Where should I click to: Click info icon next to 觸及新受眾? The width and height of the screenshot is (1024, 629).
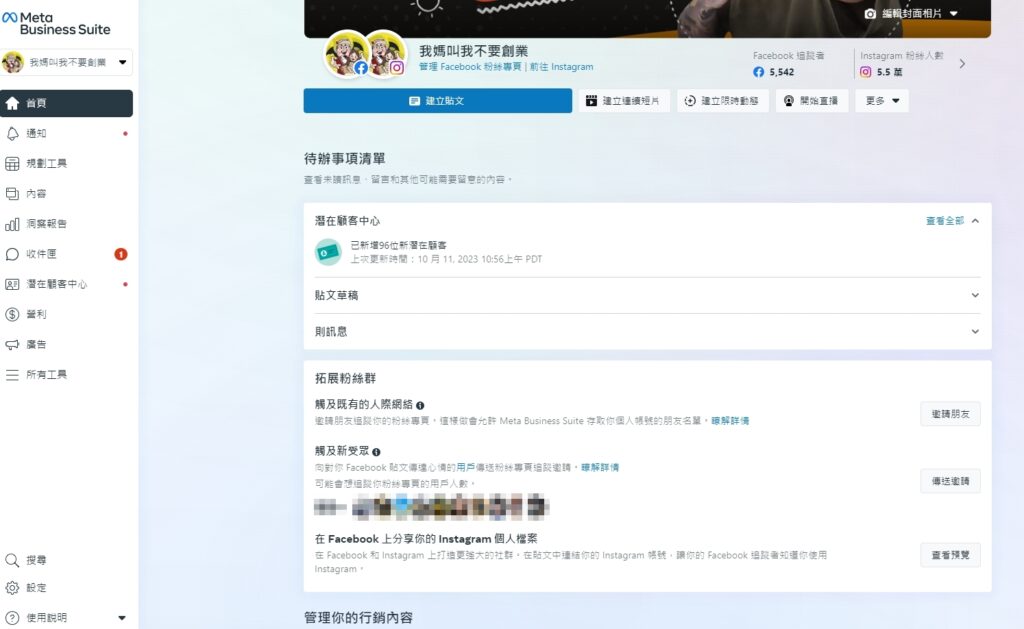pyautogui.click(x=376, y=452)
